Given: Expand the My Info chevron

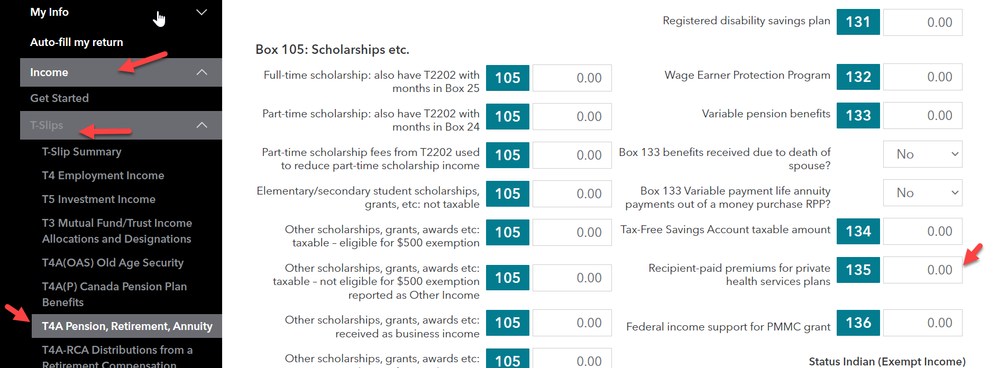Looking at the screenshot, I should tap(201, 12).
